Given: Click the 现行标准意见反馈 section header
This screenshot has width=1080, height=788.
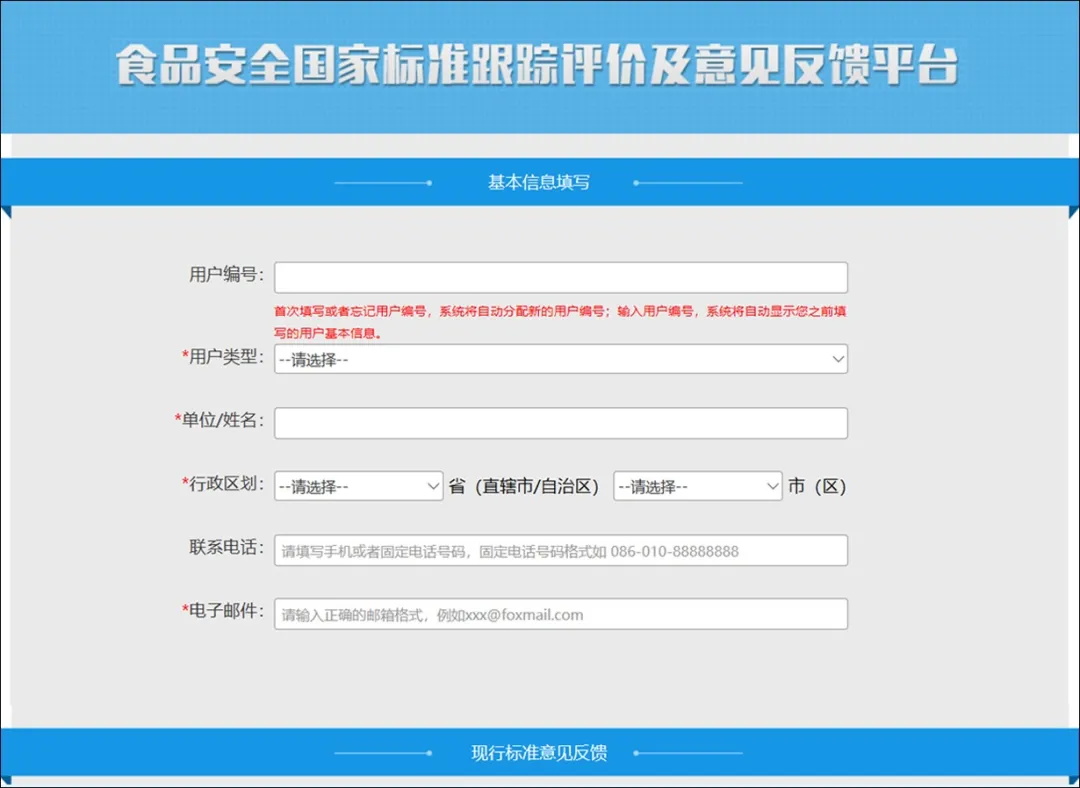Looking at the screenshot, I should click(x=538, y=753).
